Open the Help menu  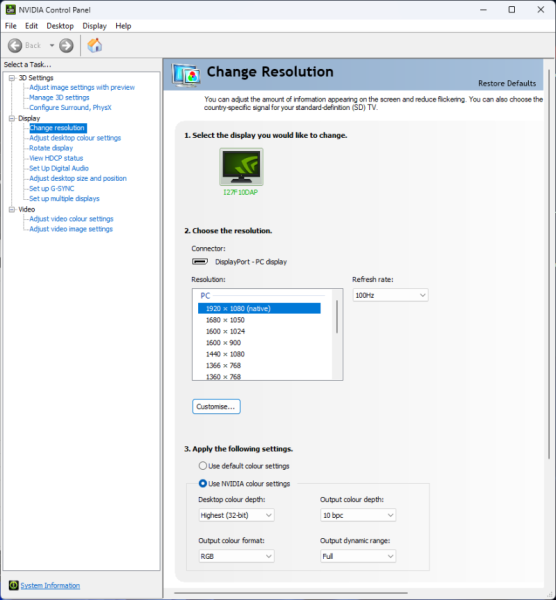[123, 26]
